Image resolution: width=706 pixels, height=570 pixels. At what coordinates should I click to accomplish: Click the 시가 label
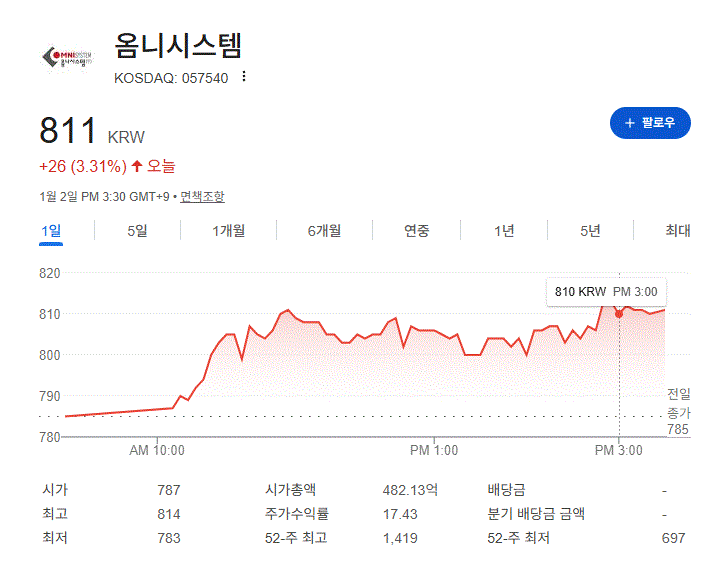point(55,489)
